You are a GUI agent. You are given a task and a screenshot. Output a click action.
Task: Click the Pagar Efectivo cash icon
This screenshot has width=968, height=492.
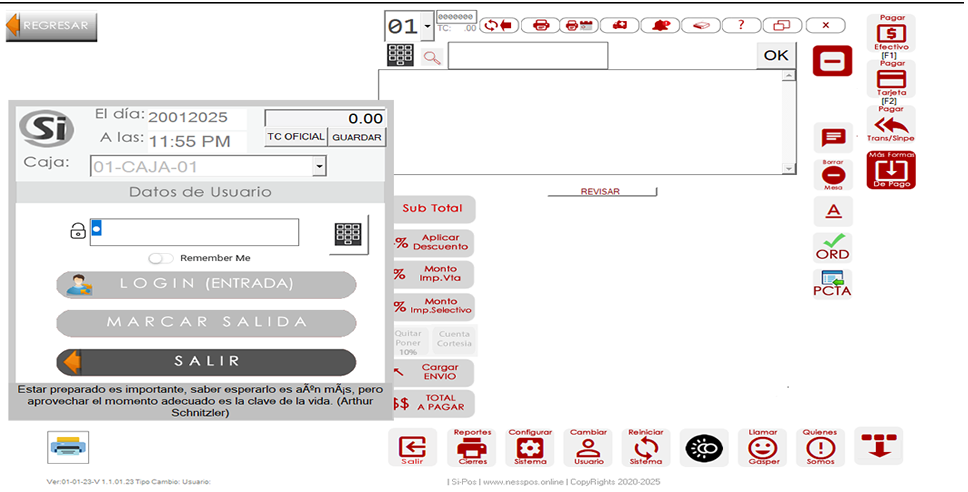click(x=890, y=33)
